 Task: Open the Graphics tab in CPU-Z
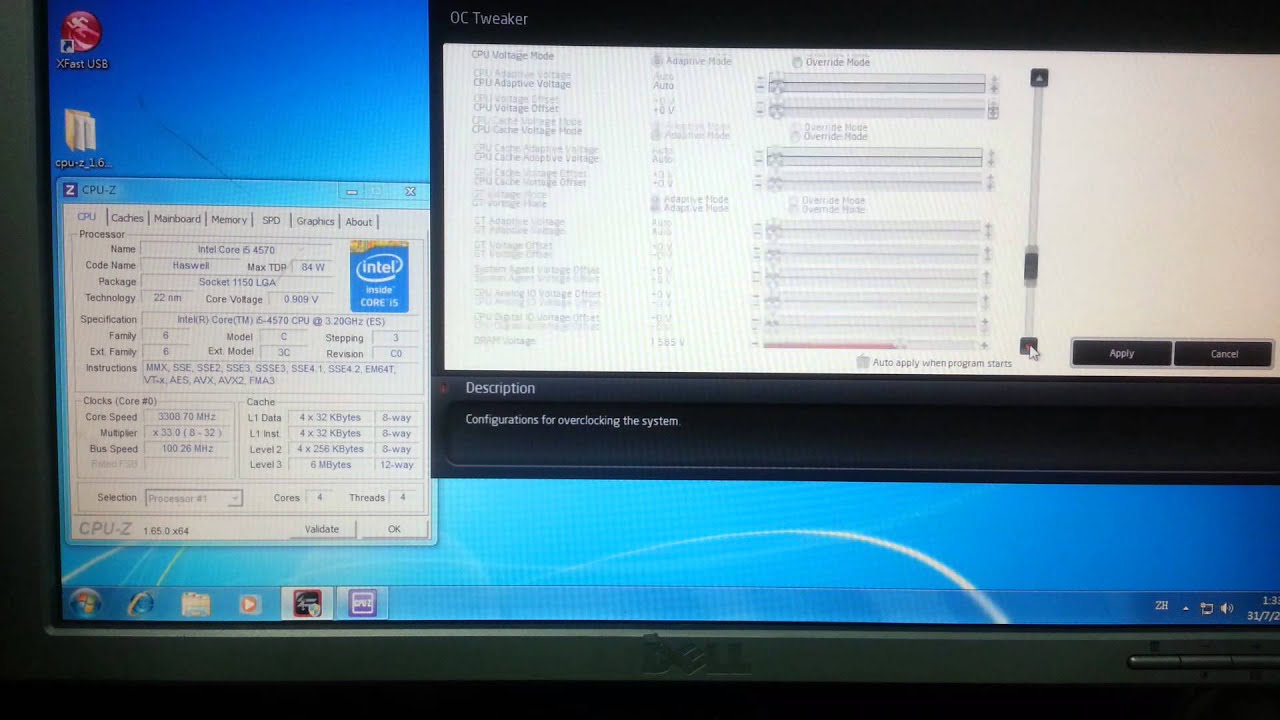[315, 221]
